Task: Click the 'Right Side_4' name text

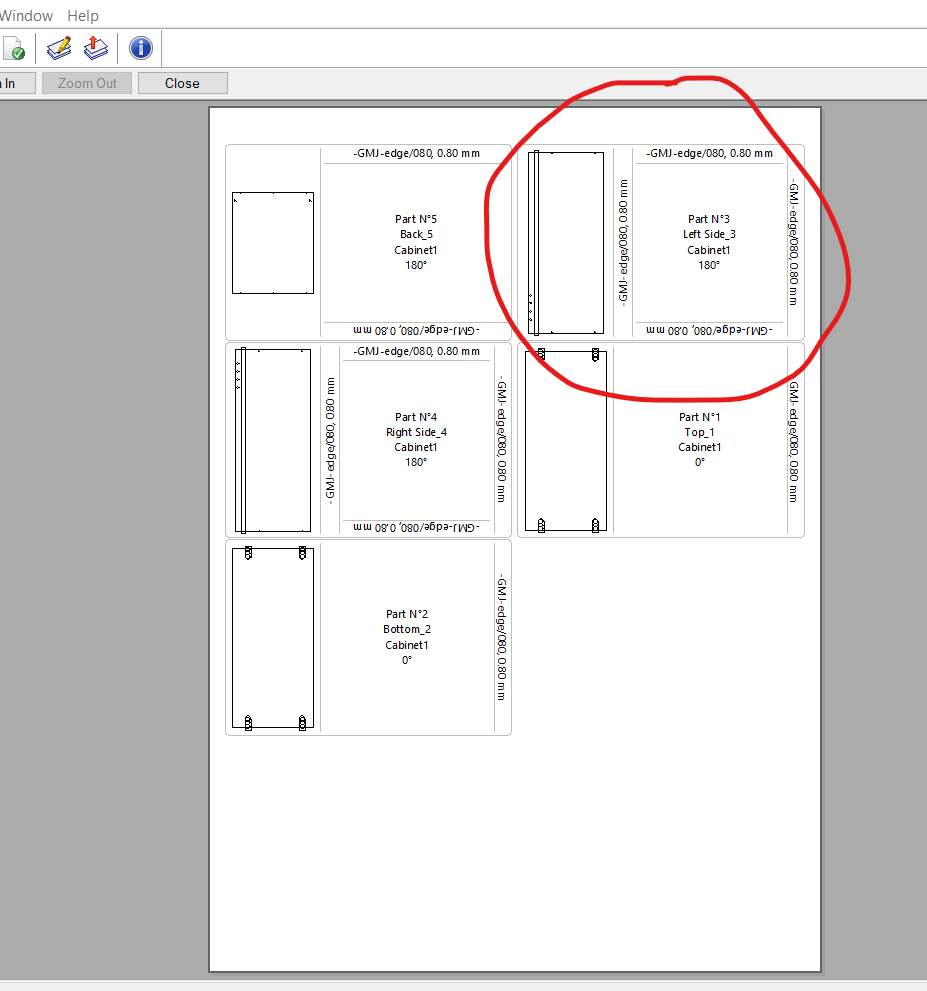Action: (416, 432)
